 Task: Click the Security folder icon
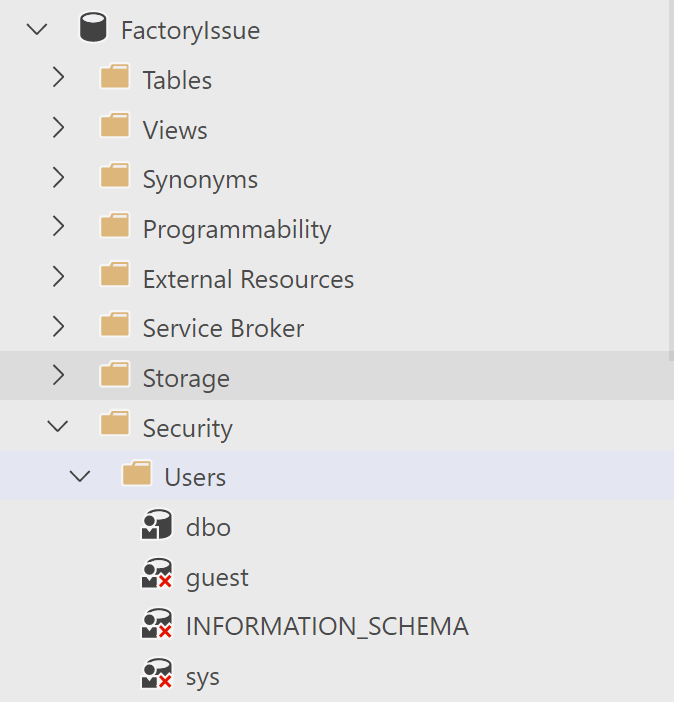point(115,423)
